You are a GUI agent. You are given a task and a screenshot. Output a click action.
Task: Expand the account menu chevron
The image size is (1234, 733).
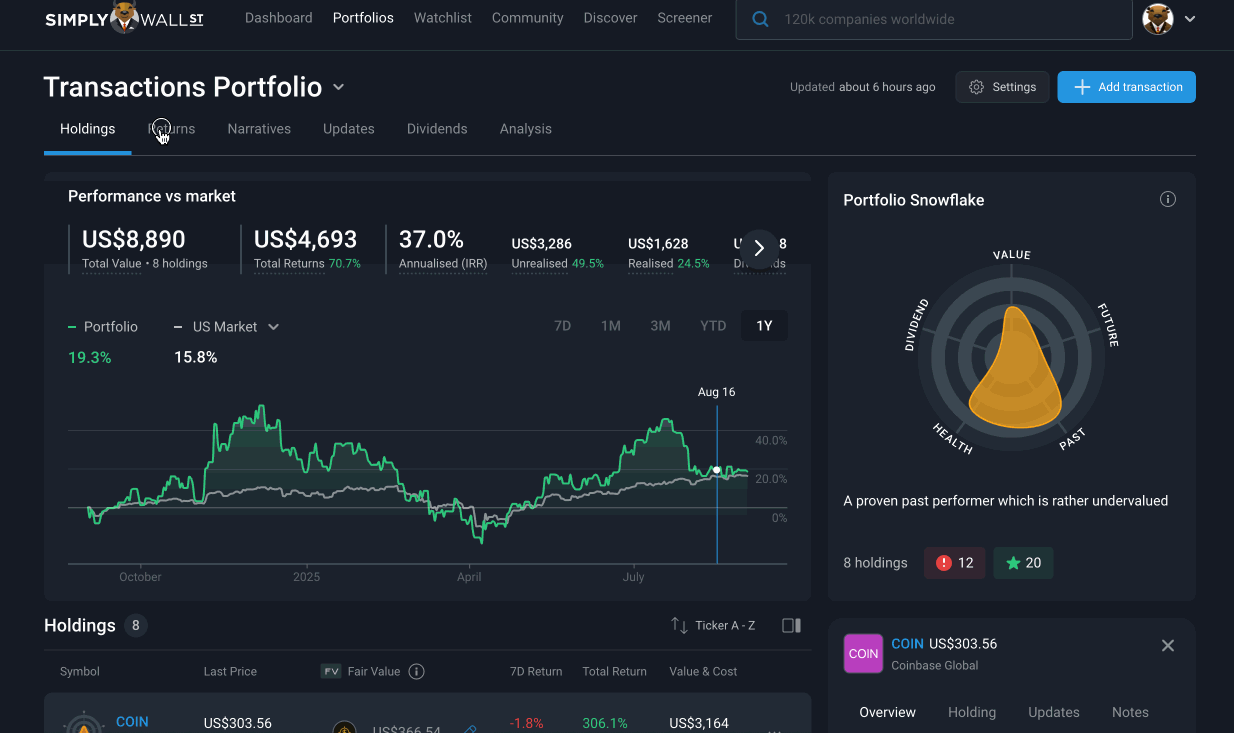pyautogui.click(x=1190, y=19)
